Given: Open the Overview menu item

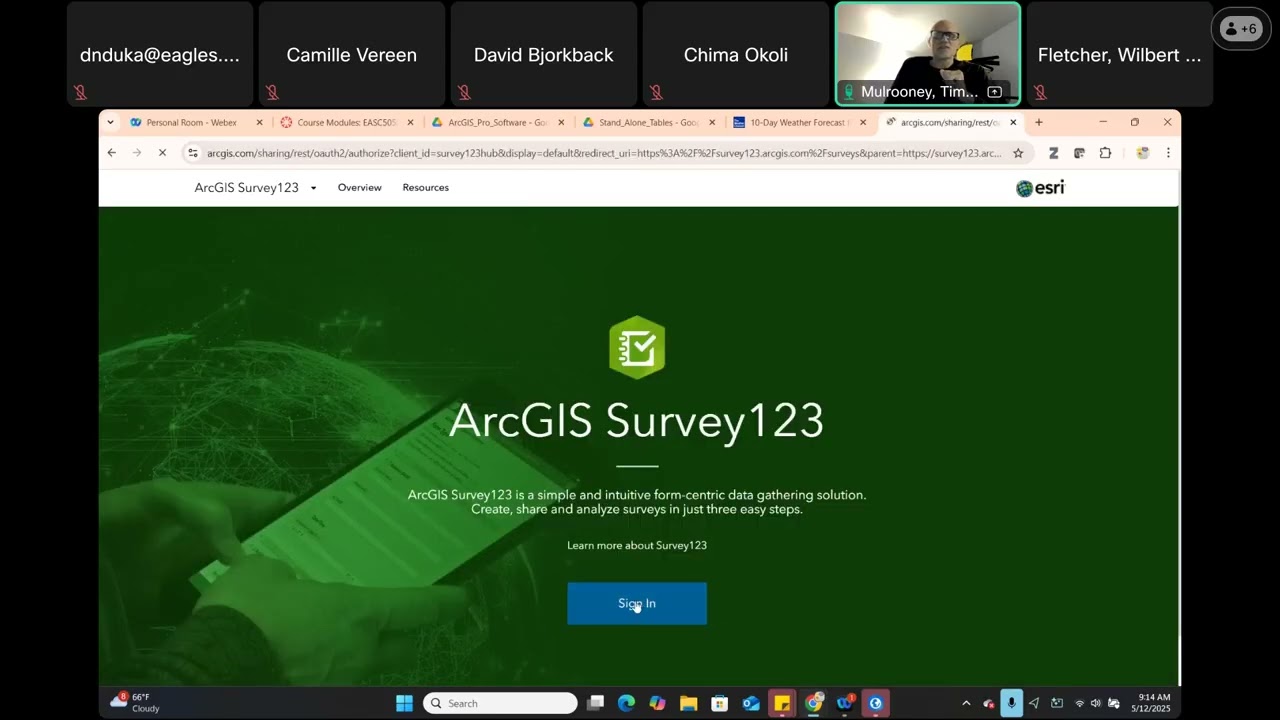Looking at the screenshot, I should coord(360,188).
